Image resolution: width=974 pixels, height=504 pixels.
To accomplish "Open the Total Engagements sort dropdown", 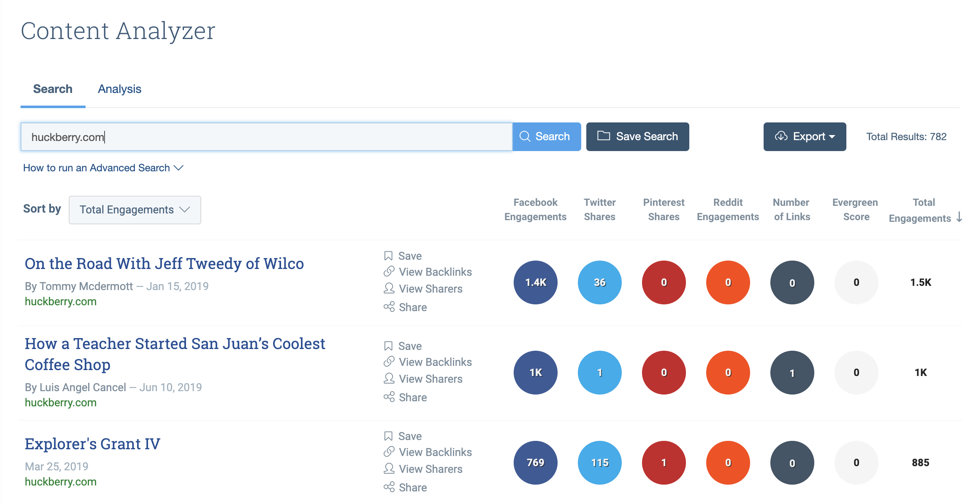I will tap(135, 210).
